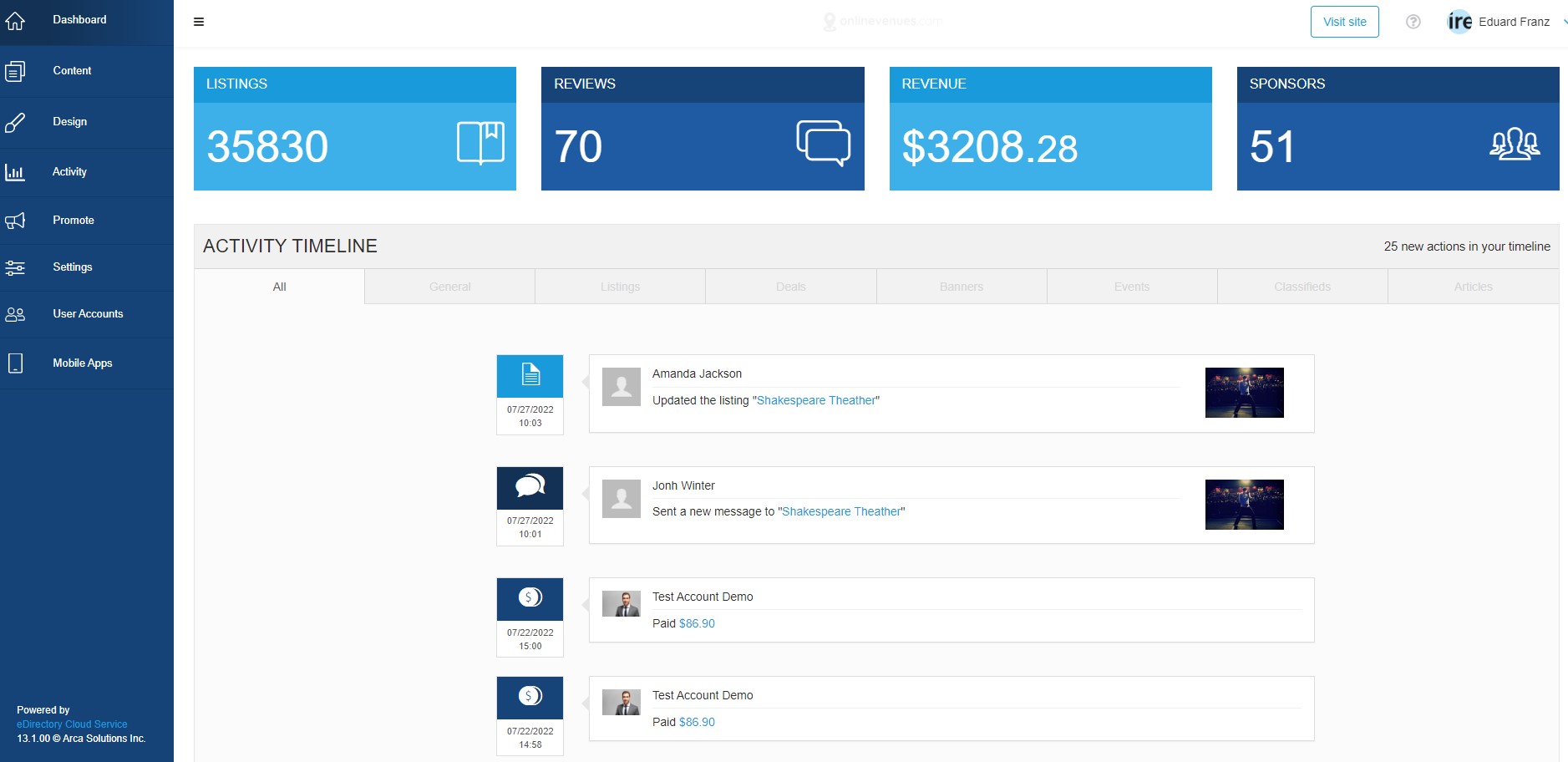1568x762 pixels.
Task: Click the Dashboard home icon
Action: click(15, 21)
